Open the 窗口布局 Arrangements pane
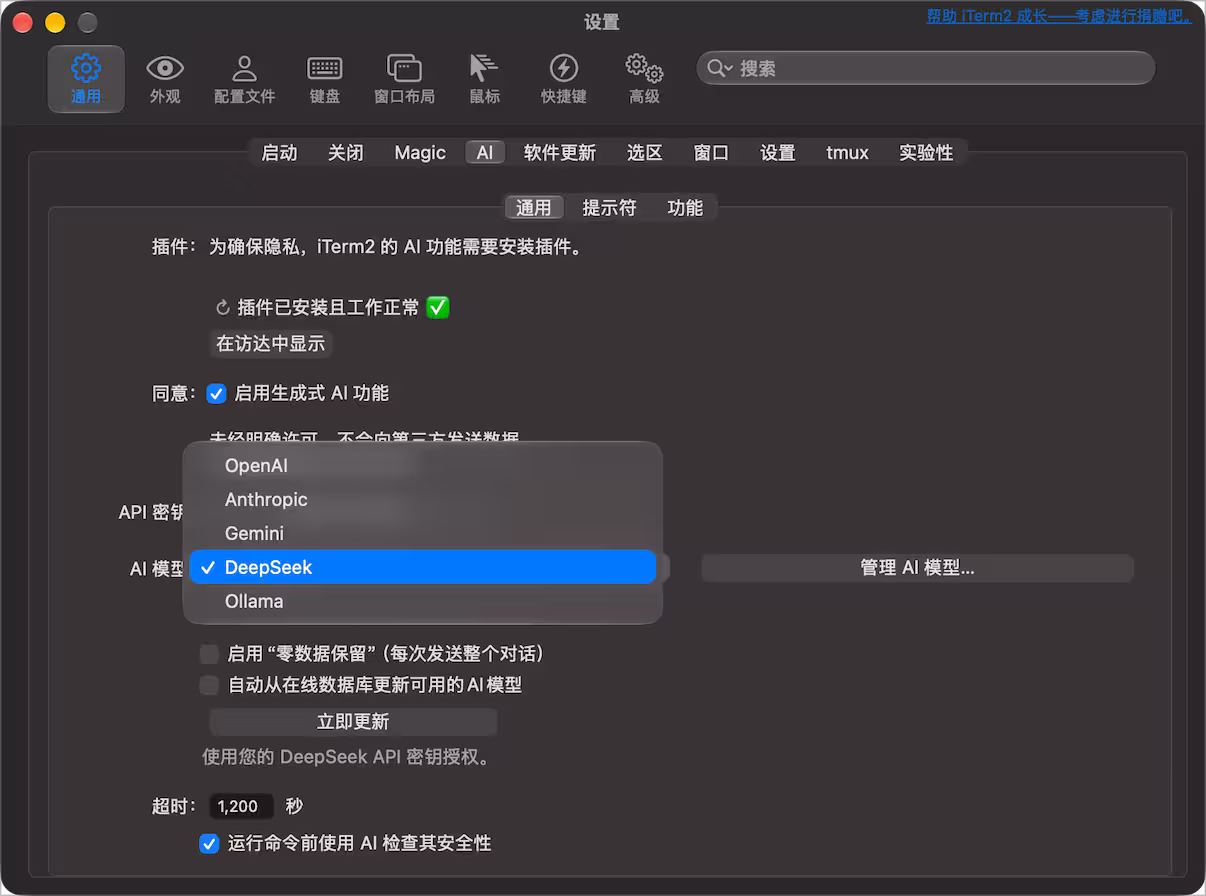1206x896 pixels. [404, 79]
